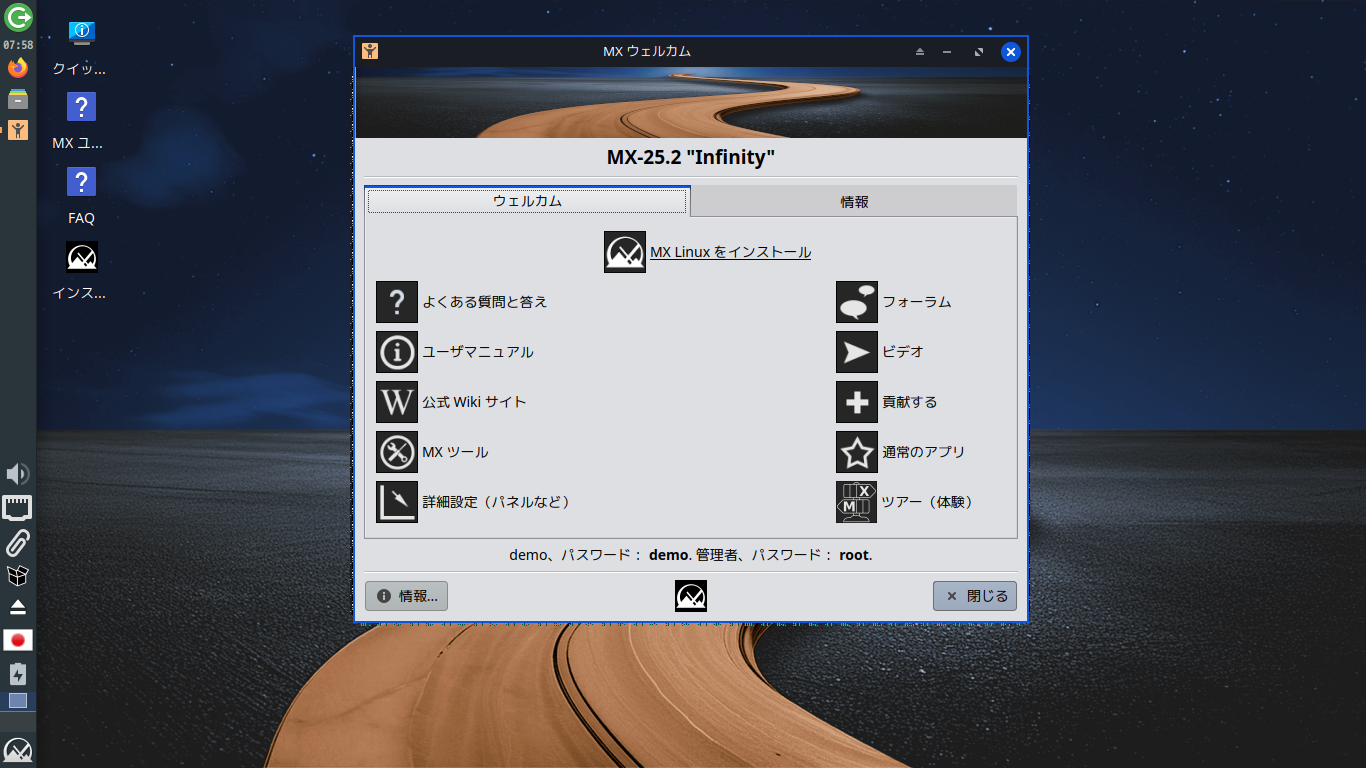This screenshot has height=768, width=1366.
Task: Open the ユーザマニュアル info icon
Action: [397, 352]
